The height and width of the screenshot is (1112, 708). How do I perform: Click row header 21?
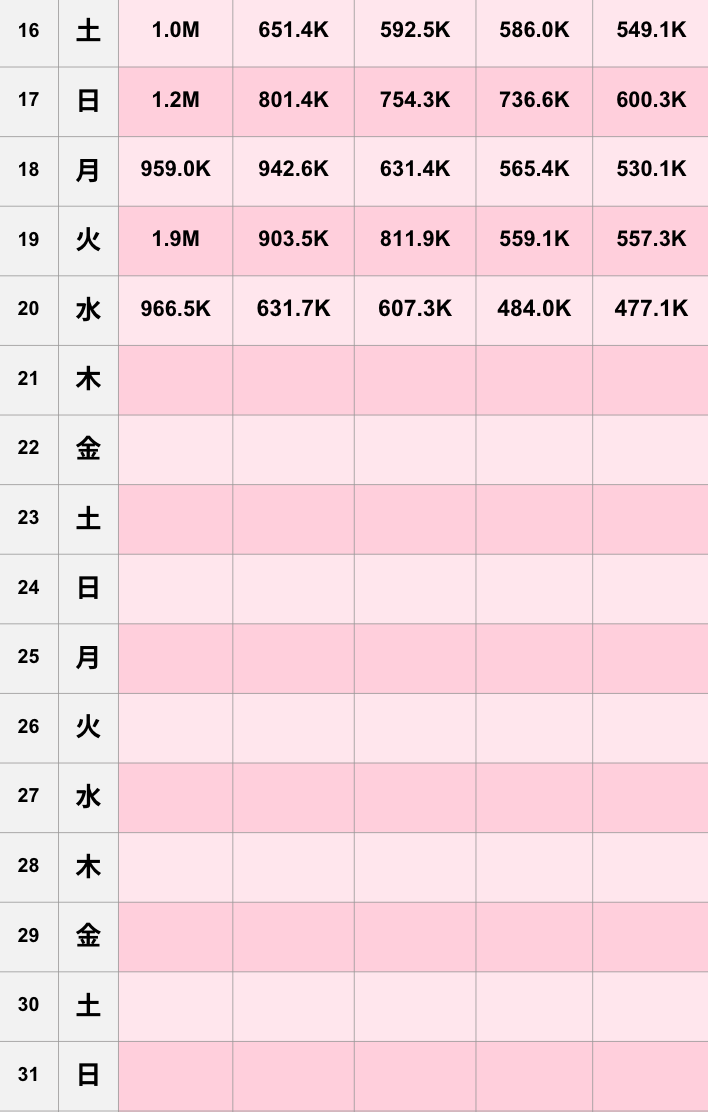[x=28, y=379]
